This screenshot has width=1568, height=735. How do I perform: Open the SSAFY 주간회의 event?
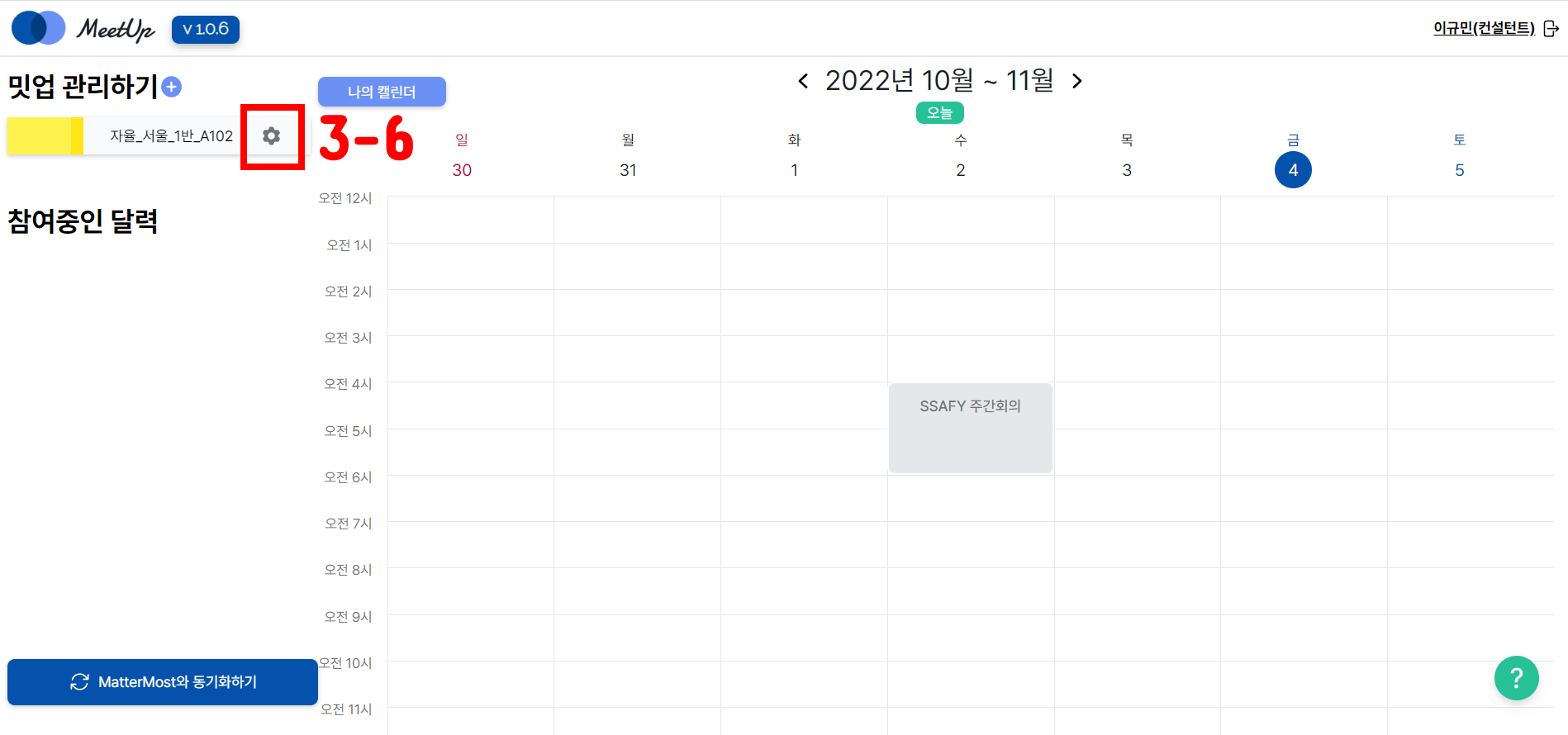[970, 428]
